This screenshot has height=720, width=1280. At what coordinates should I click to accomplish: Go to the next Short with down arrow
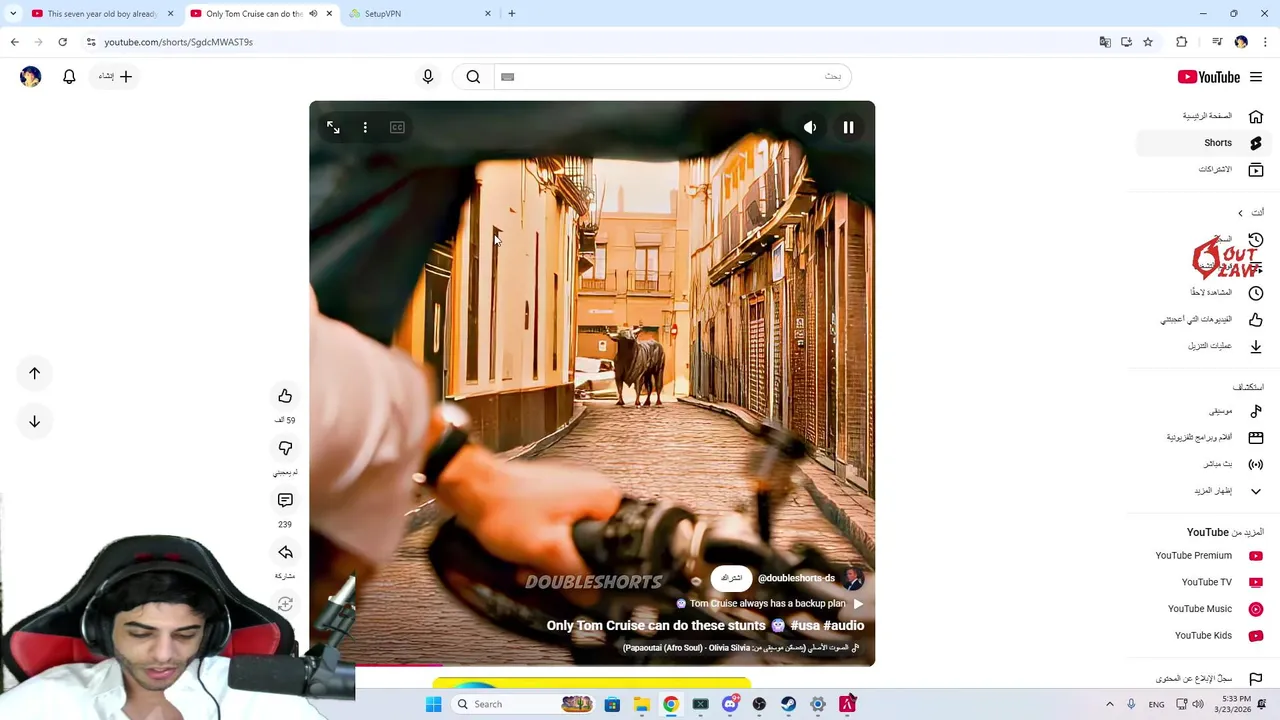point(34,421)
